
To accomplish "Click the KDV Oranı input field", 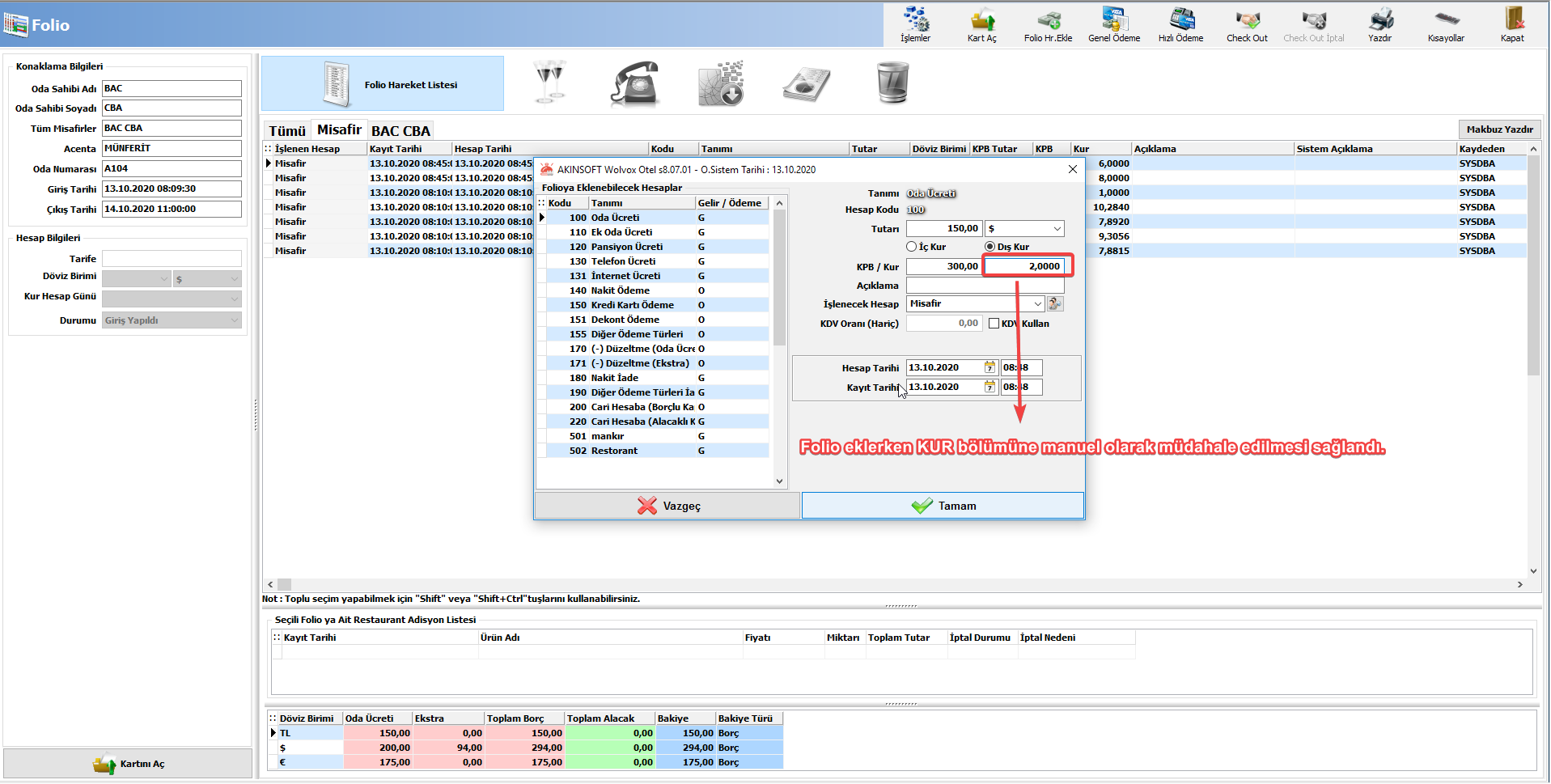I will point(944,324).
